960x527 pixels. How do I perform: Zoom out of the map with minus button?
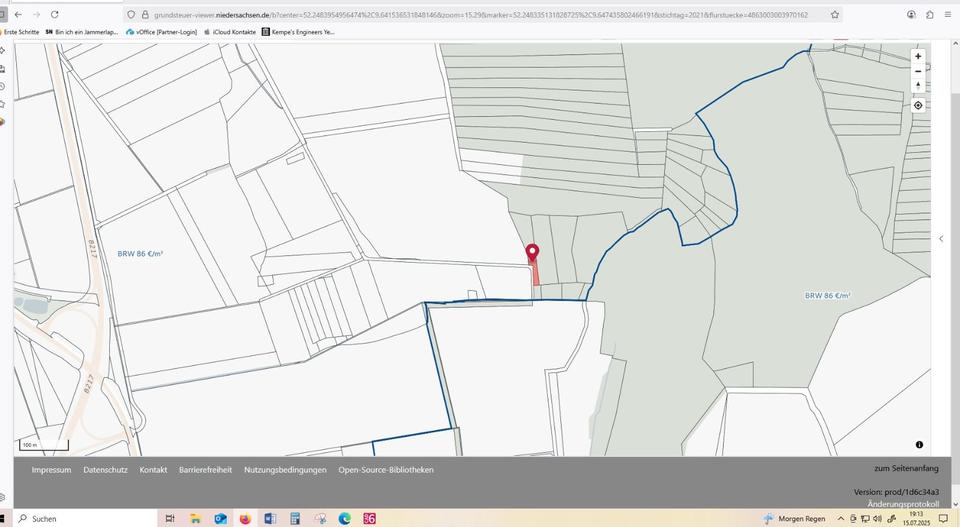[918, 72]
